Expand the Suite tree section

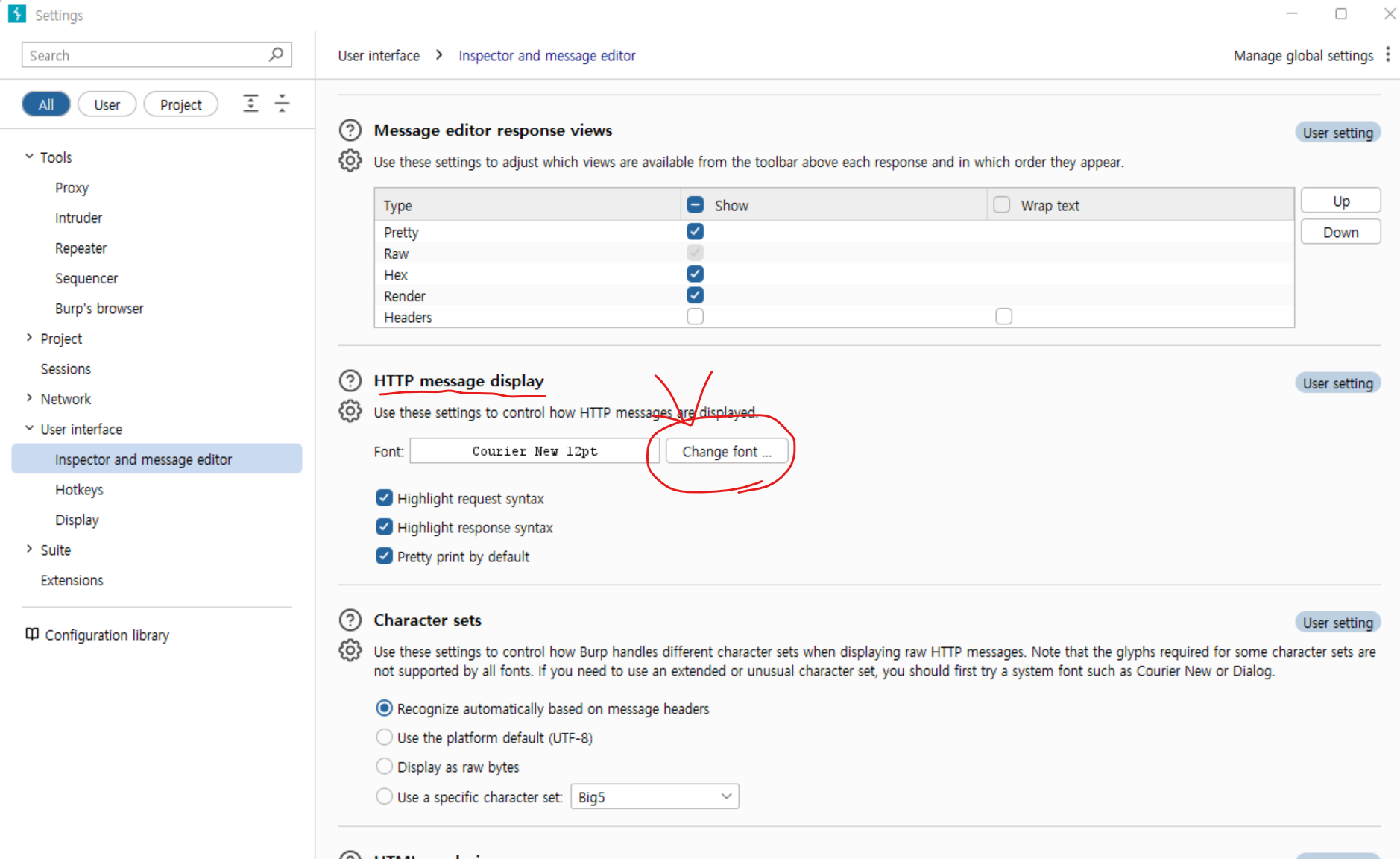click(x=29, y=549)
